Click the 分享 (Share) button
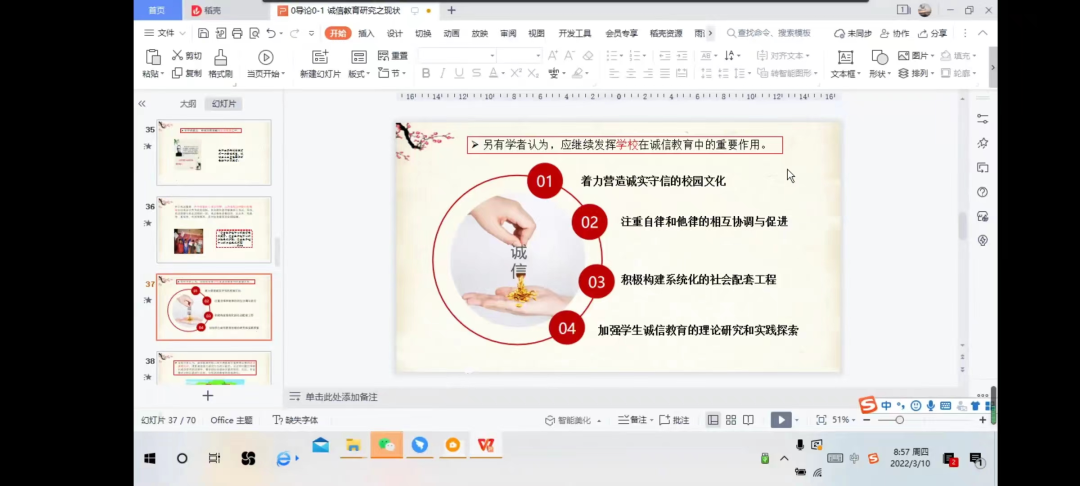Image resolution: width=1080 pixels, height=486 pixels. (x=932, y=33)
